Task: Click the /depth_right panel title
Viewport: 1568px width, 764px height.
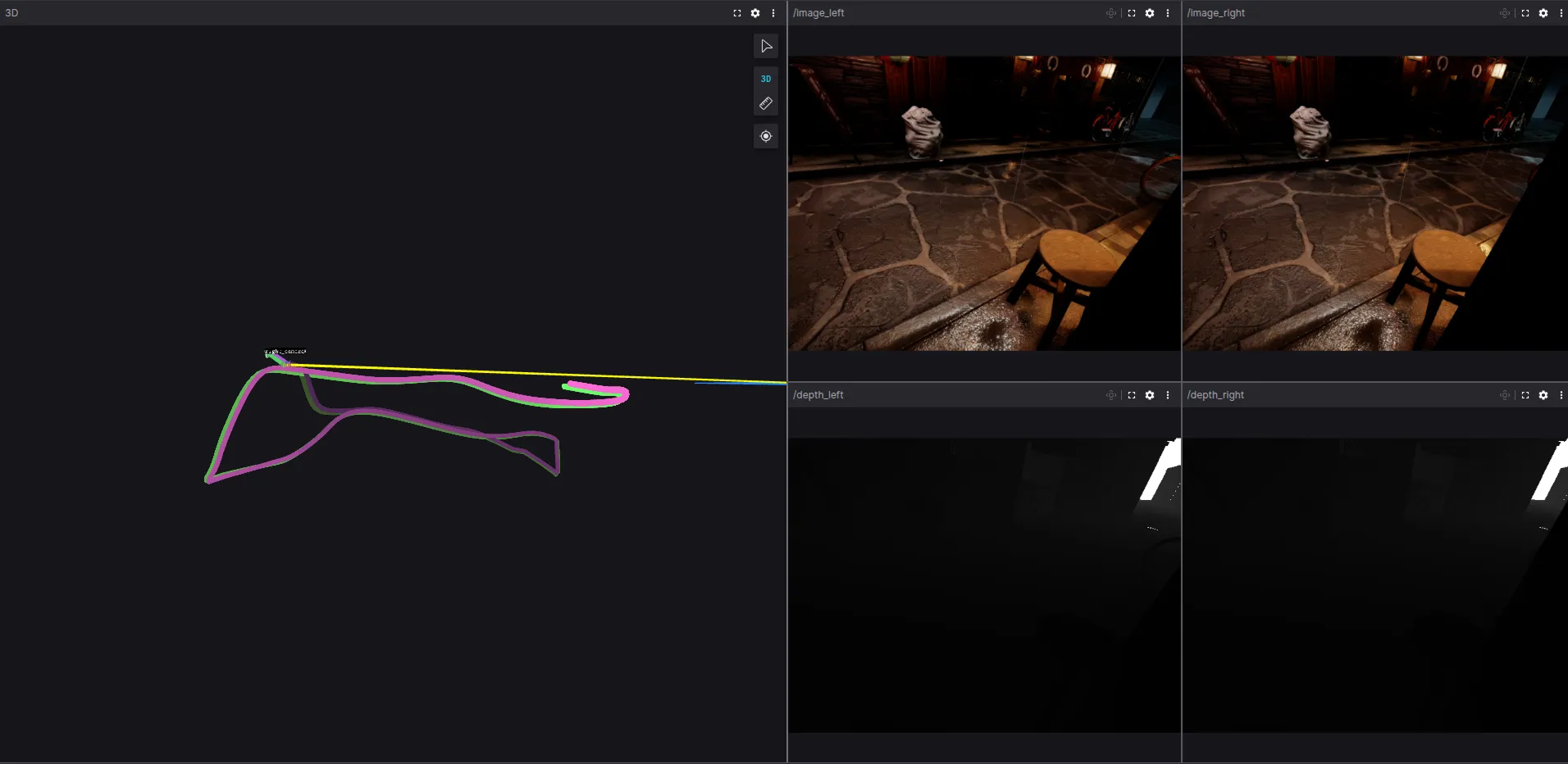Action: pos(1215,395)
